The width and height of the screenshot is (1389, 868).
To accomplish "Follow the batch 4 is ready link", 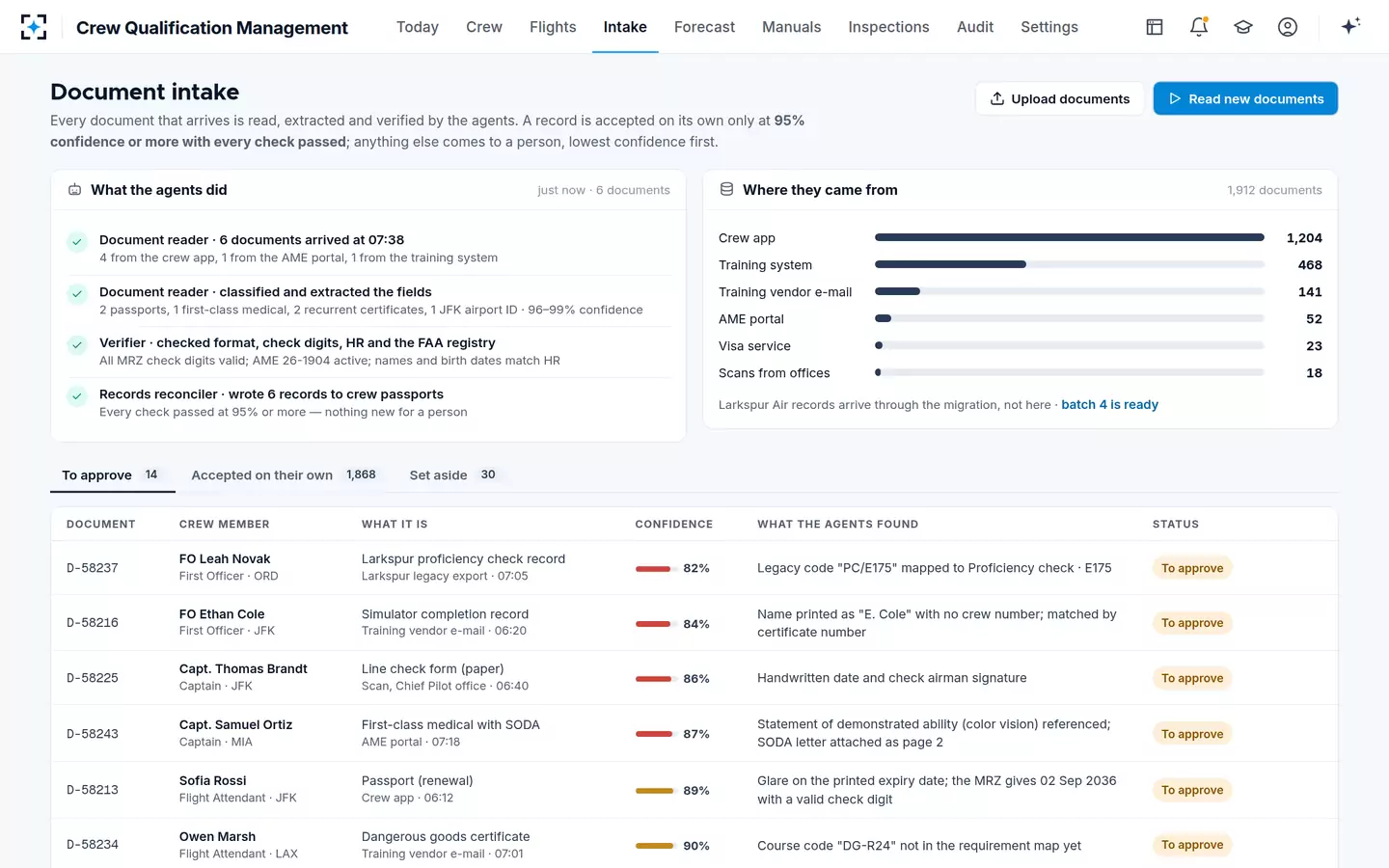I will click(x=1109, y=405).
